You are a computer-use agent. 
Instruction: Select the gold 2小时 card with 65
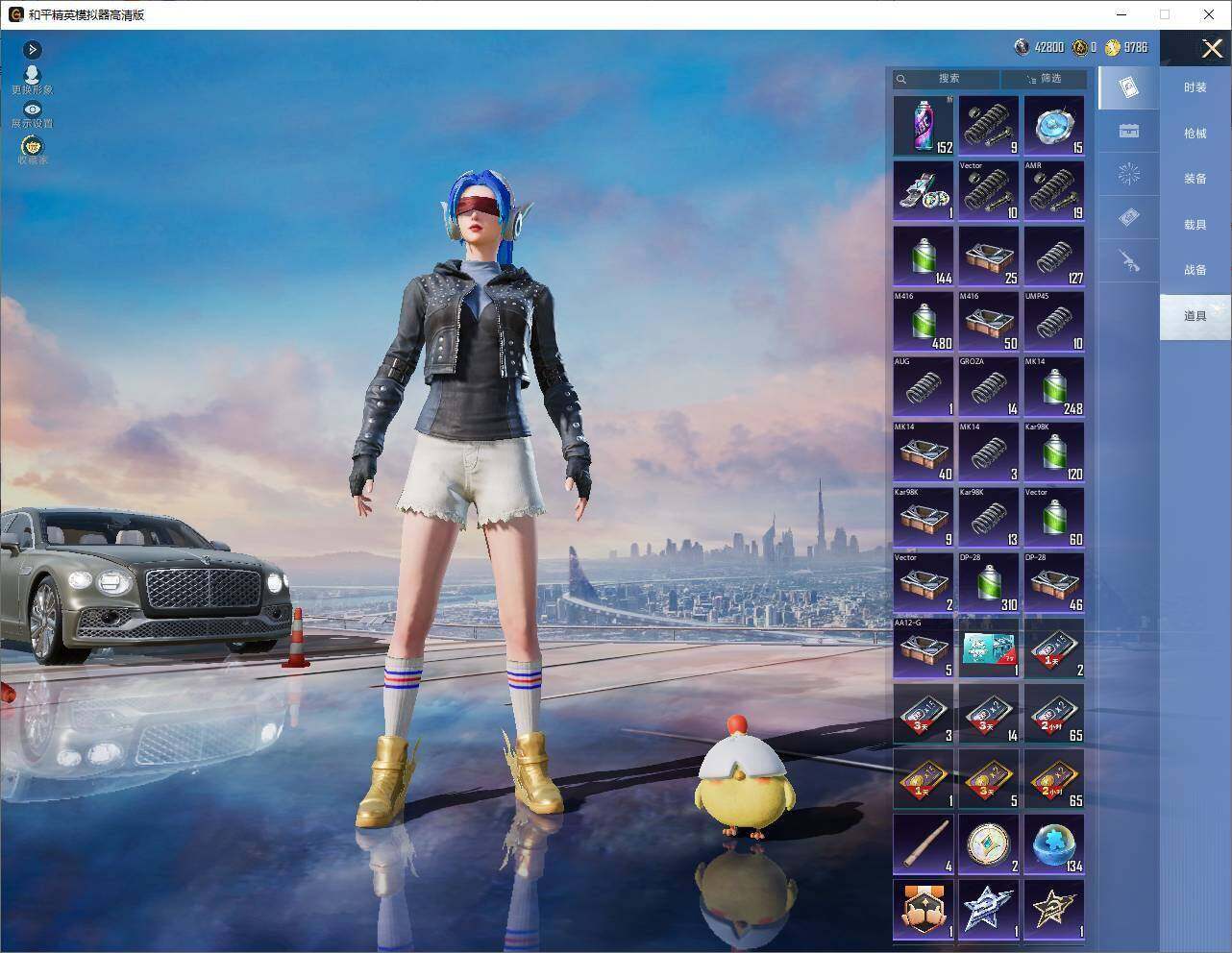[1054, 778]
